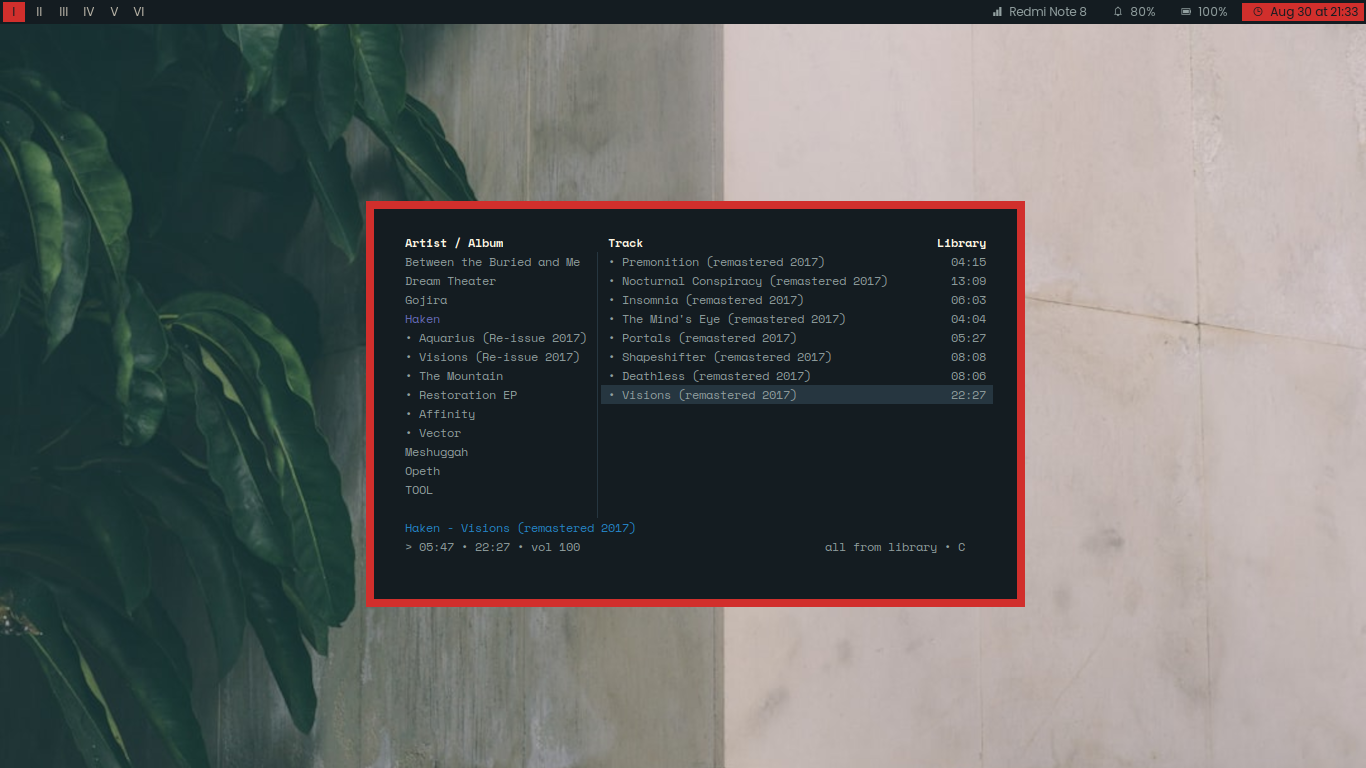Screen dimensions: 1366x768
Task: Switch to workspace VI
Action: tap(139, 12)
